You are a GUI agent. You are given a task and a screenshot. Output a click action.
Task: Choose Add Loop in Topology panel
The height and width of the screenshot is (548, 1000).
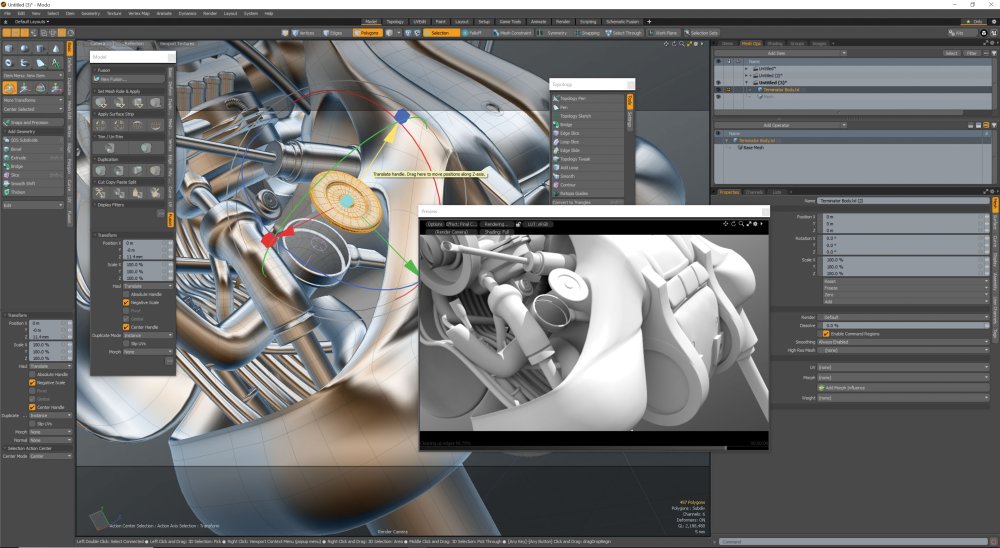(587, 167)
